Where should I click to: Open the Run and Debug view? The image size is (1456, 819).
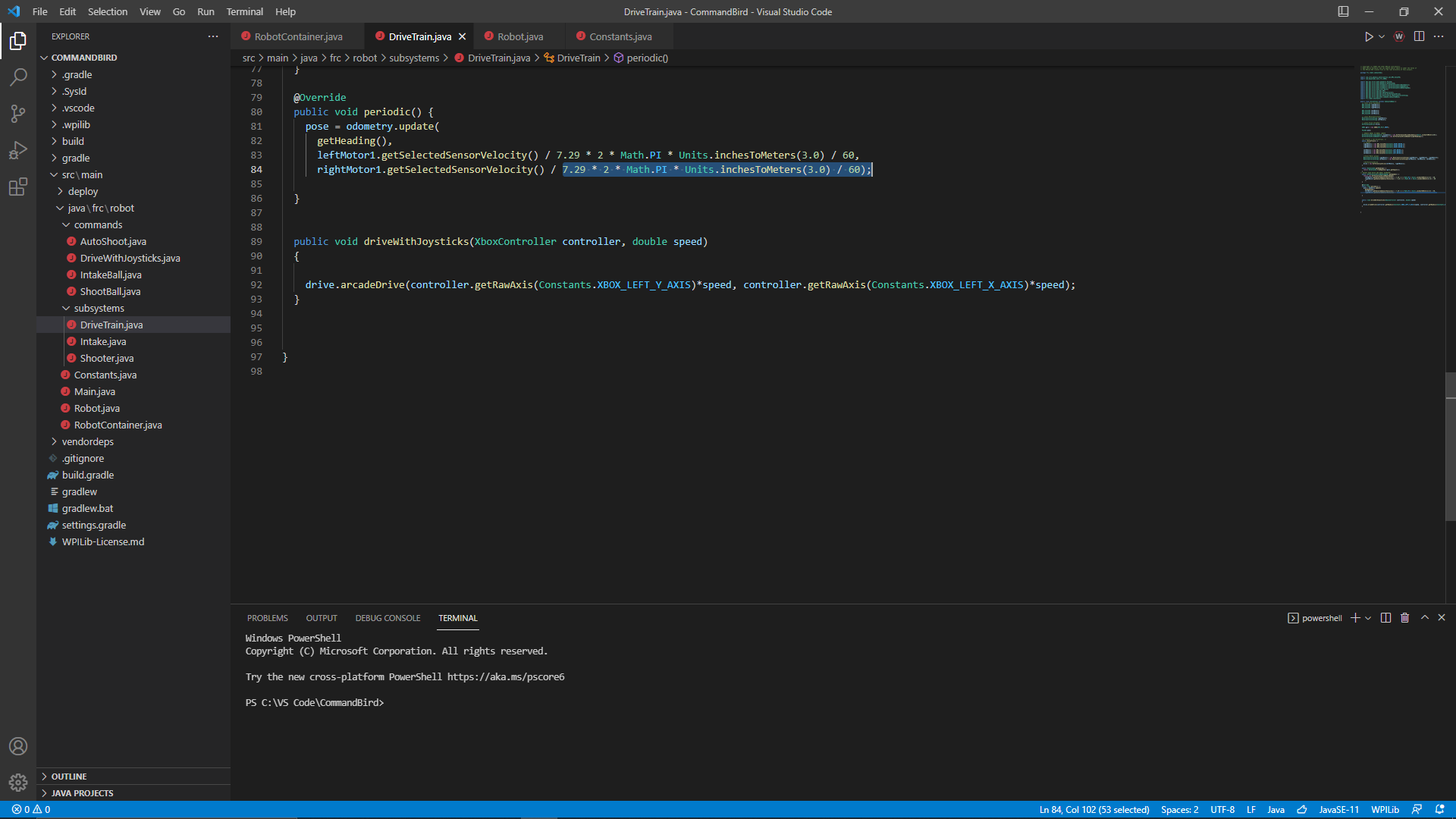18,150
